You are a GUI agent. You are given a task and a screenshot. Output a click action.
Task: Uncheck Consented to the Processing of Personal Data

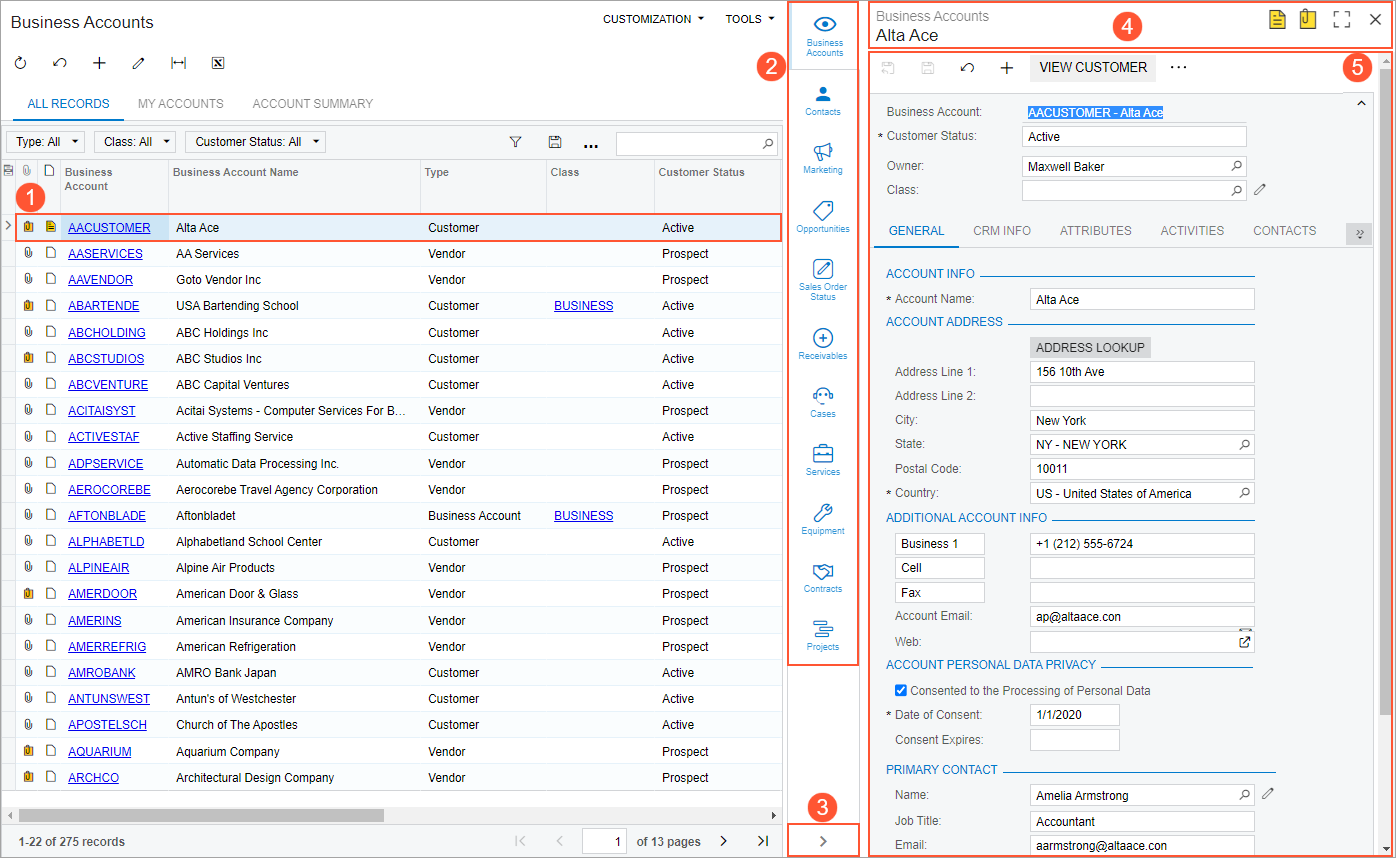click(901, 690)
